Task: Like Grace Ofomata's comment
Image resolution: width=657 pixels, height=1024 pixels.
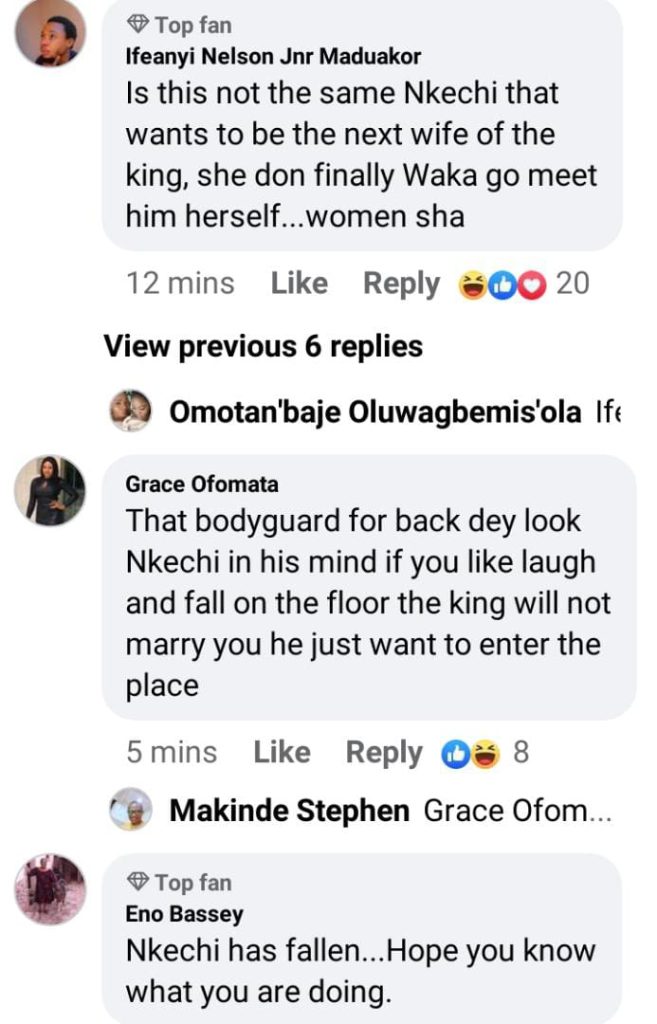Action: tap(282, 752)
